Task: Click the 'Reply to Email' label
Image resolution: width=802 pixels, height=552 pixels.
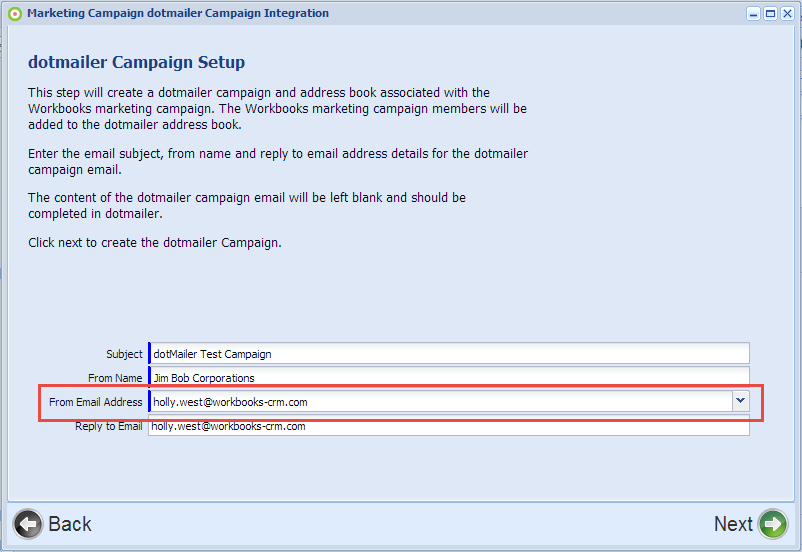Action: (108, 426)
